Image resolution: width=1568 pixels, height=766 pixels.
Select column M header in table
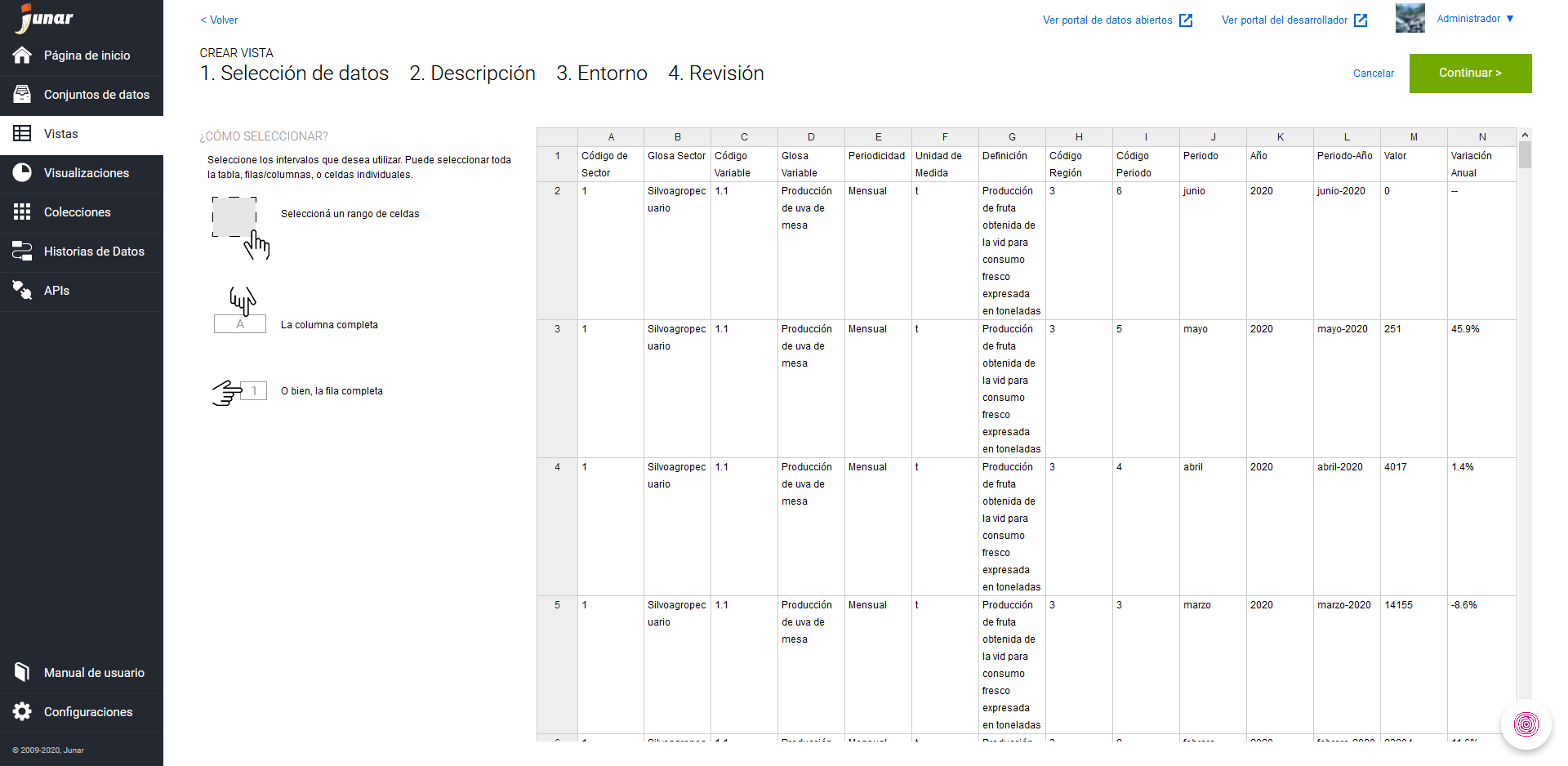click(x=1414, y=137)
